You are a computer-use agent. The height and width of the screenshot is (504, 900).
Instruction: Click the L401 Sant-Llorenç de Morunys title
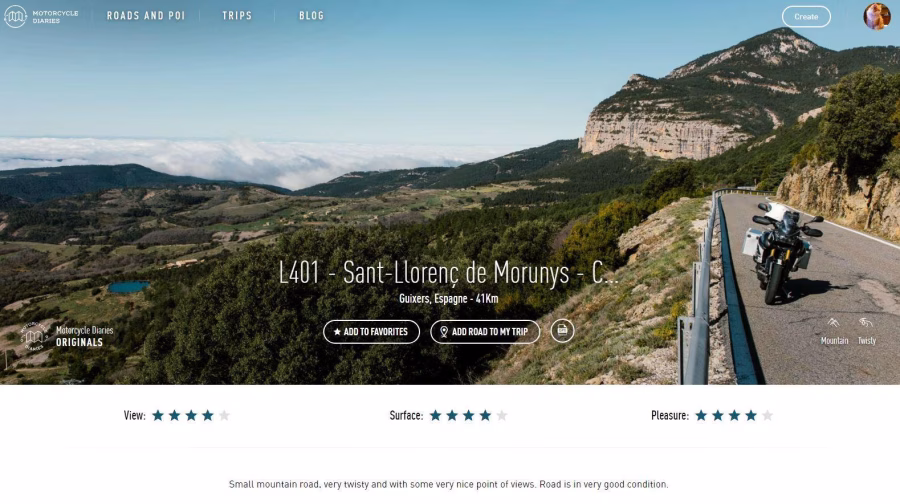[448, 273]
